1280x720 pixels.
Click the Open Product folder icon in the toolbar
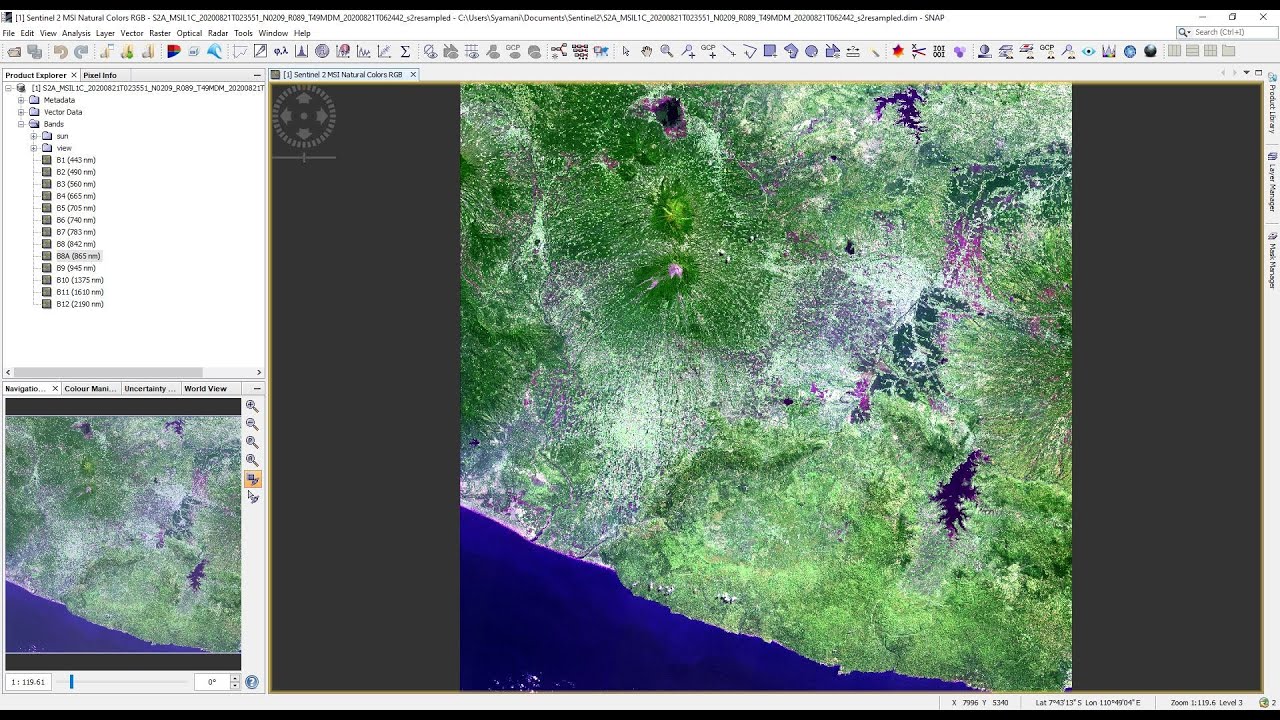[x=14, y=51]
